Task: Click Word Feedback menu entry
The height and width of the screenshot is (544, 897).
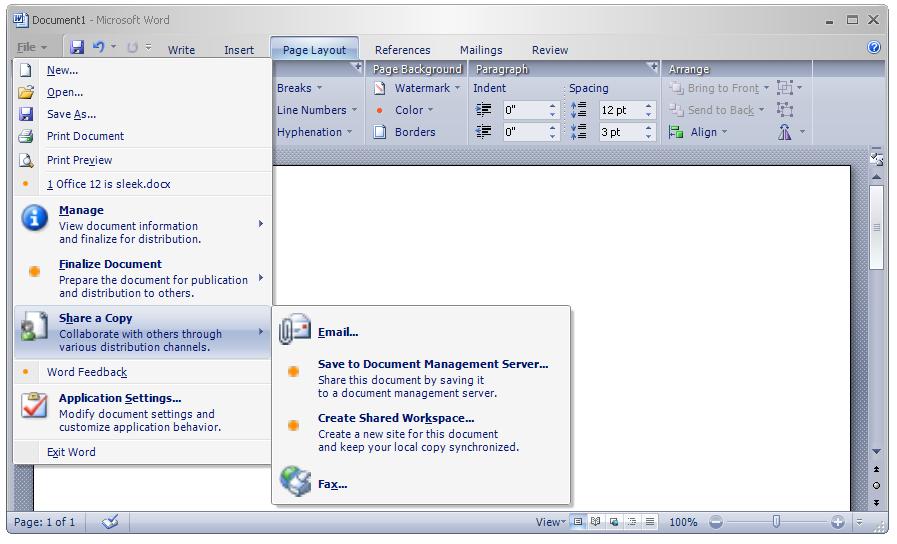Action: [142, 372]
